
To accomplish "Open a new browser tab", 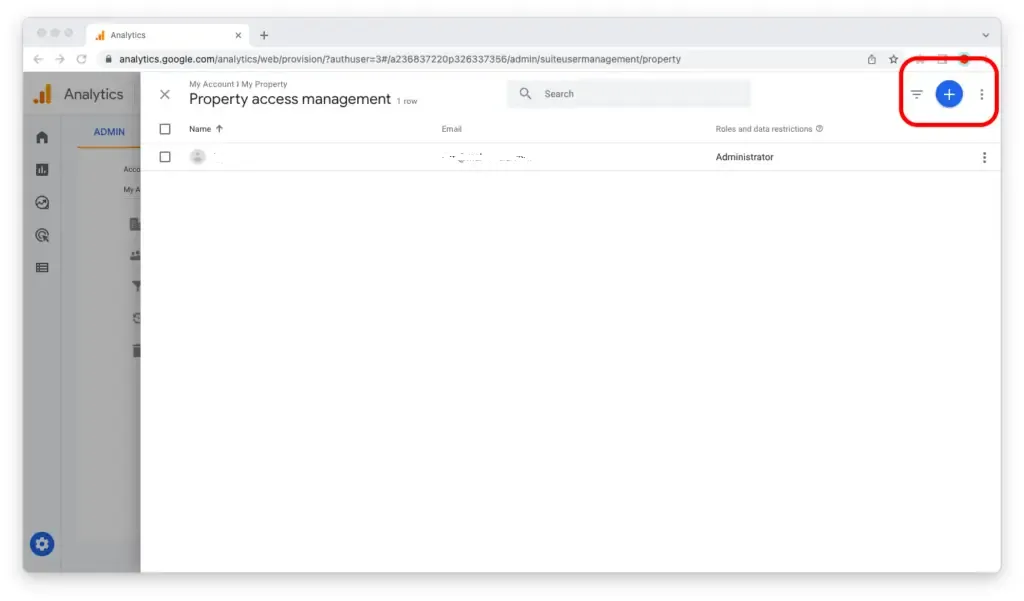I will pyautogui.click(x=264, y=35).
